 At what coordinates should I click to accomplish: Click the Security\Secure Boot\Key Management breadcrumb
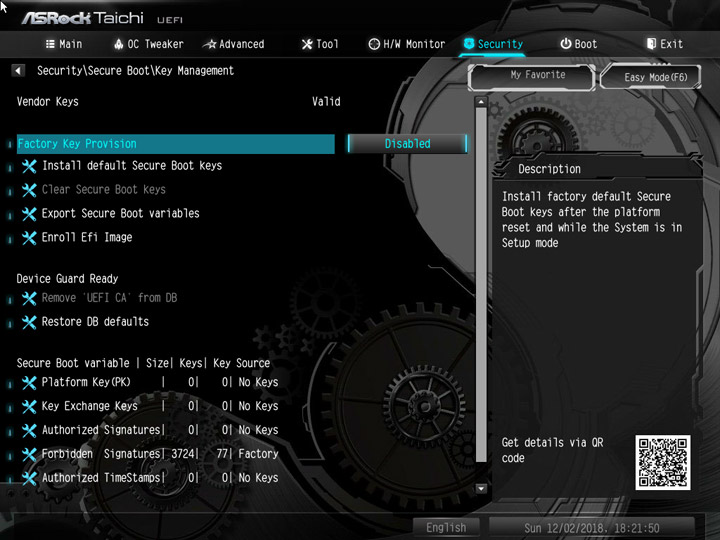point(135,71)
